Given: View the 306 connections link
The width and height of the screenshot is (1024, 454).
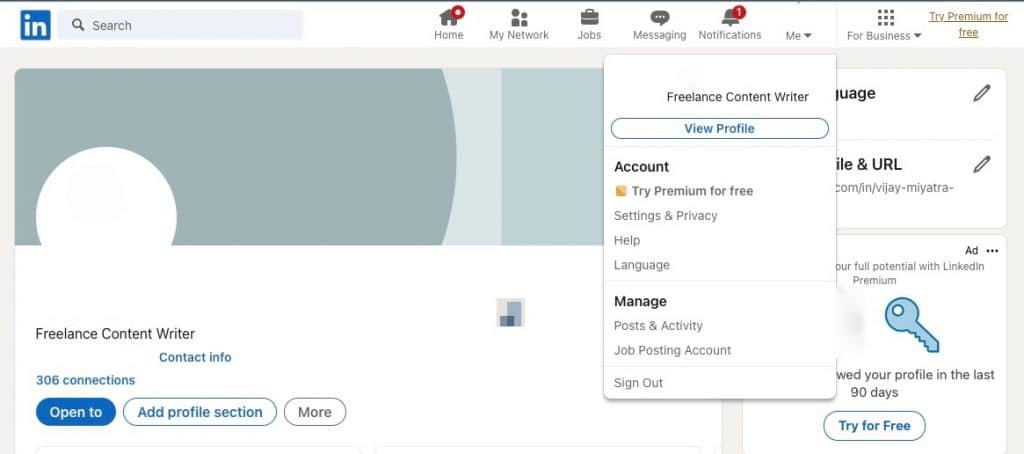Looking at the screenshot, I should [x=86, y=380].
